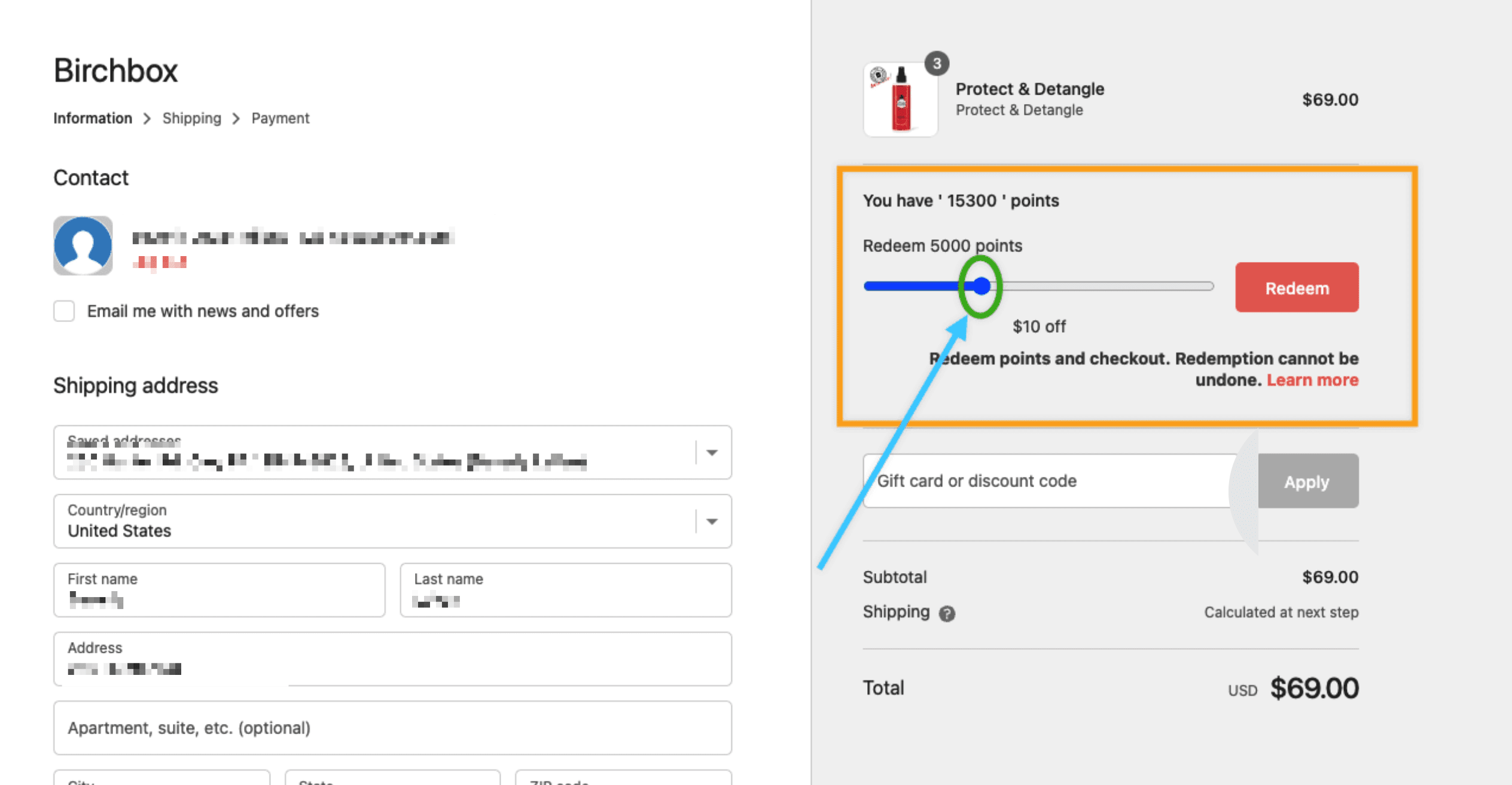The width and height of the screenshot is (1512, 785).
Task: Click the chevron after Information breadcrumb
Action: click(x=147, y=118)
